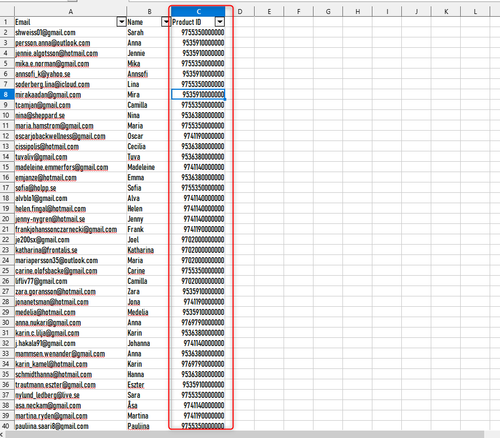
Task: Click the horizontal scrollbar's left arrow
Action: pos(2,434)
